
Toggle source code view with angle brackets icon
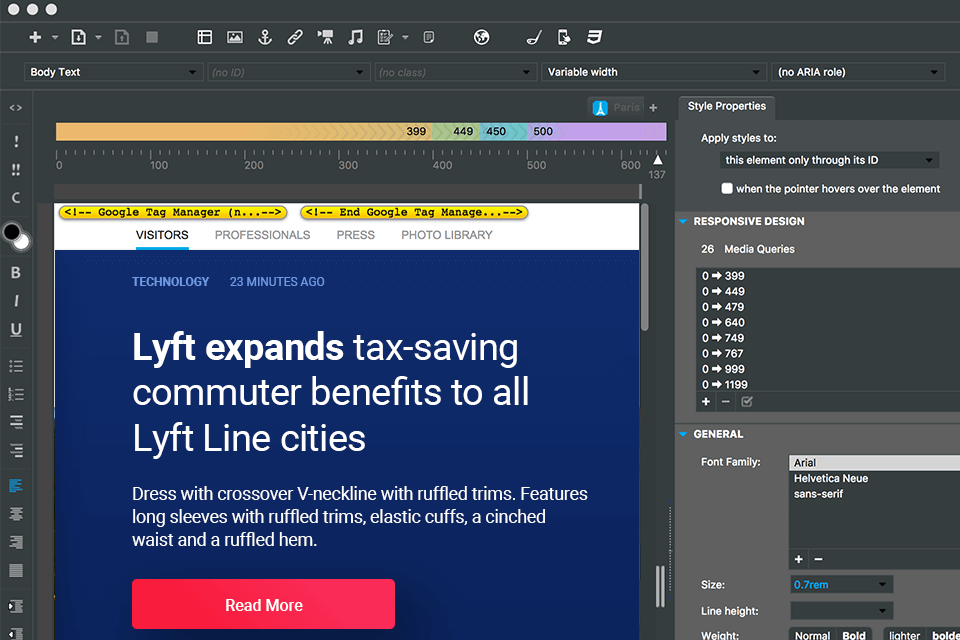pyautogui.click(x=16, y=108)
